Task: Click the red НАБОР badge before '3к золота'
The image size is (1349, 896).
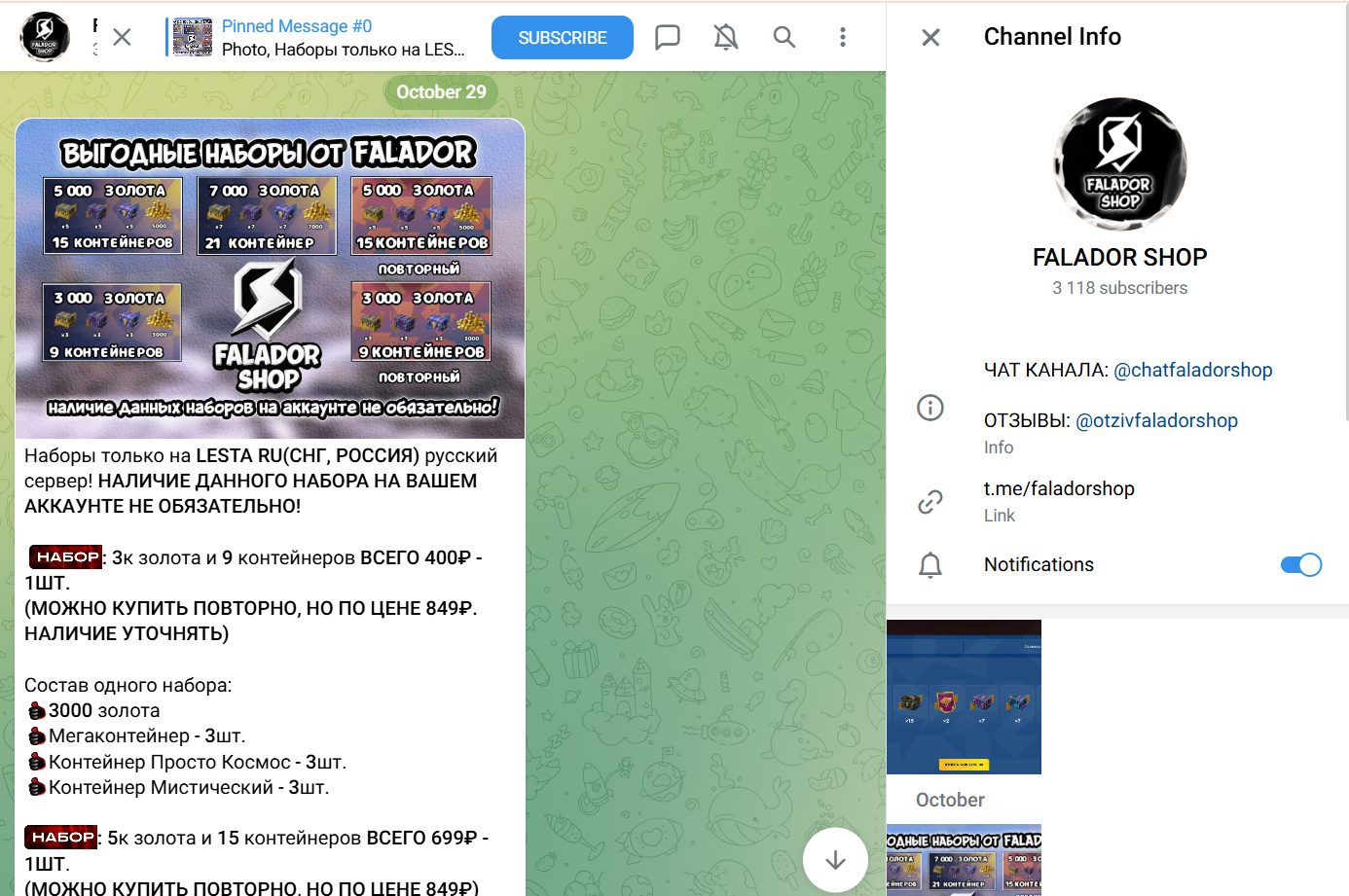Action: [x=66, y=556]
